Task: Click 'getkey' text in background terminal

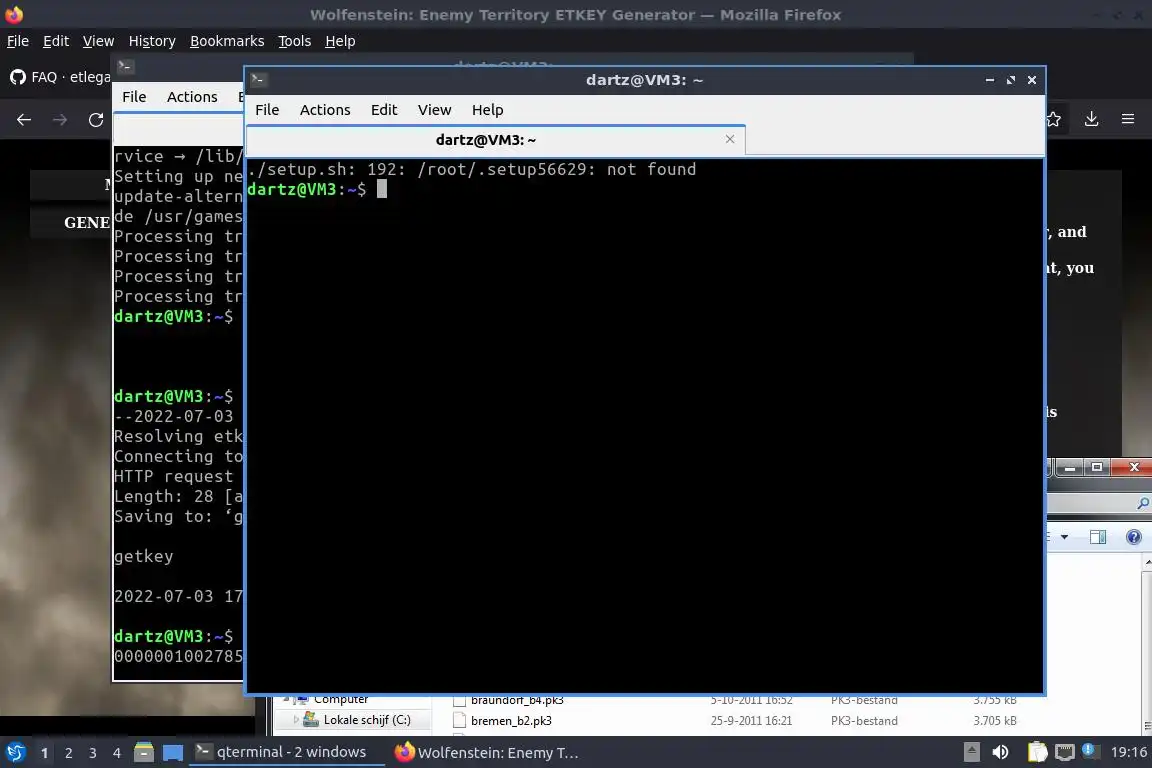Action: click(x=143, y=556)
